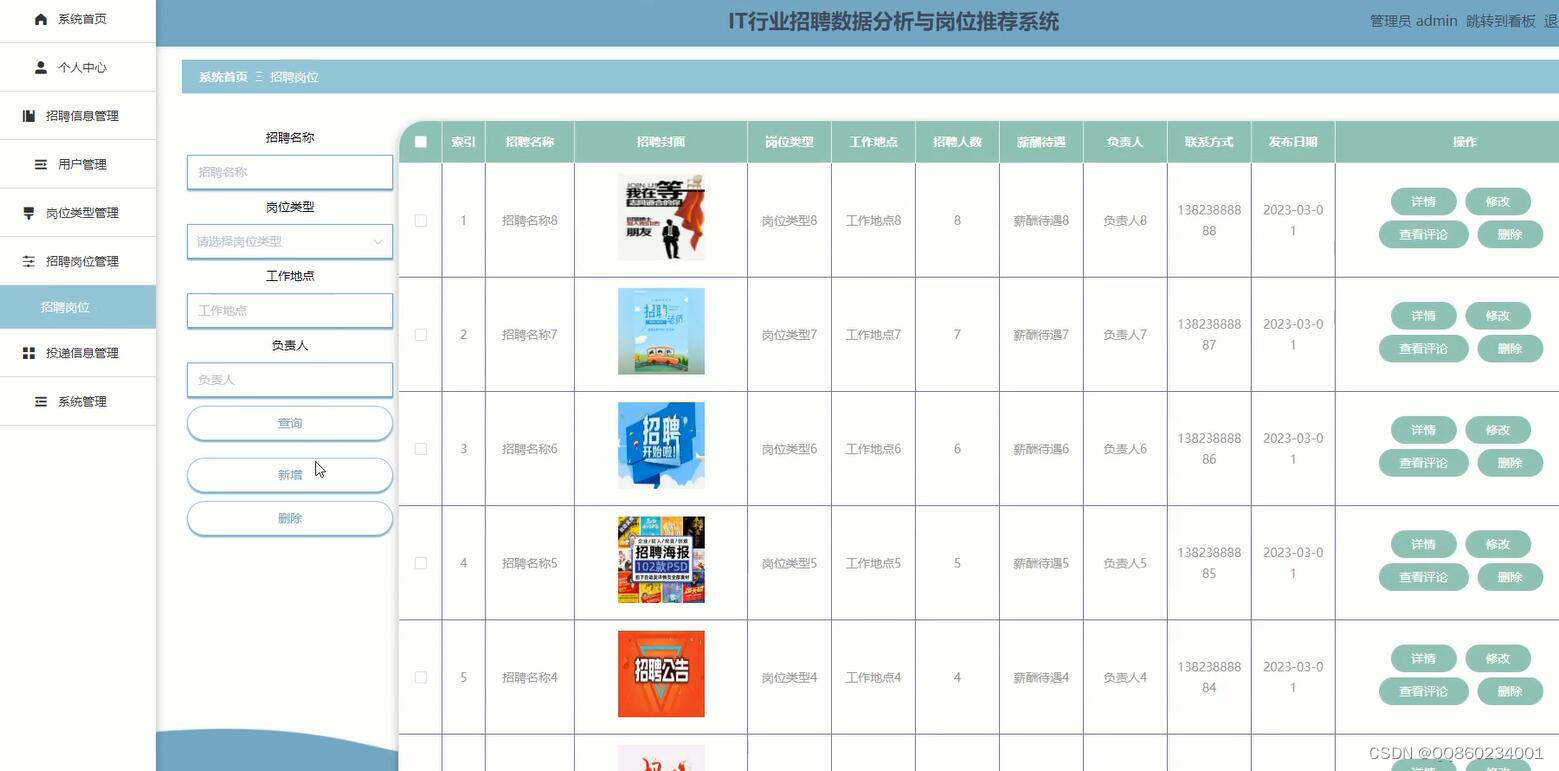Click 查看评论 for 招聘名称5
Viewport: 1559px width, 771px height.
1423,577
